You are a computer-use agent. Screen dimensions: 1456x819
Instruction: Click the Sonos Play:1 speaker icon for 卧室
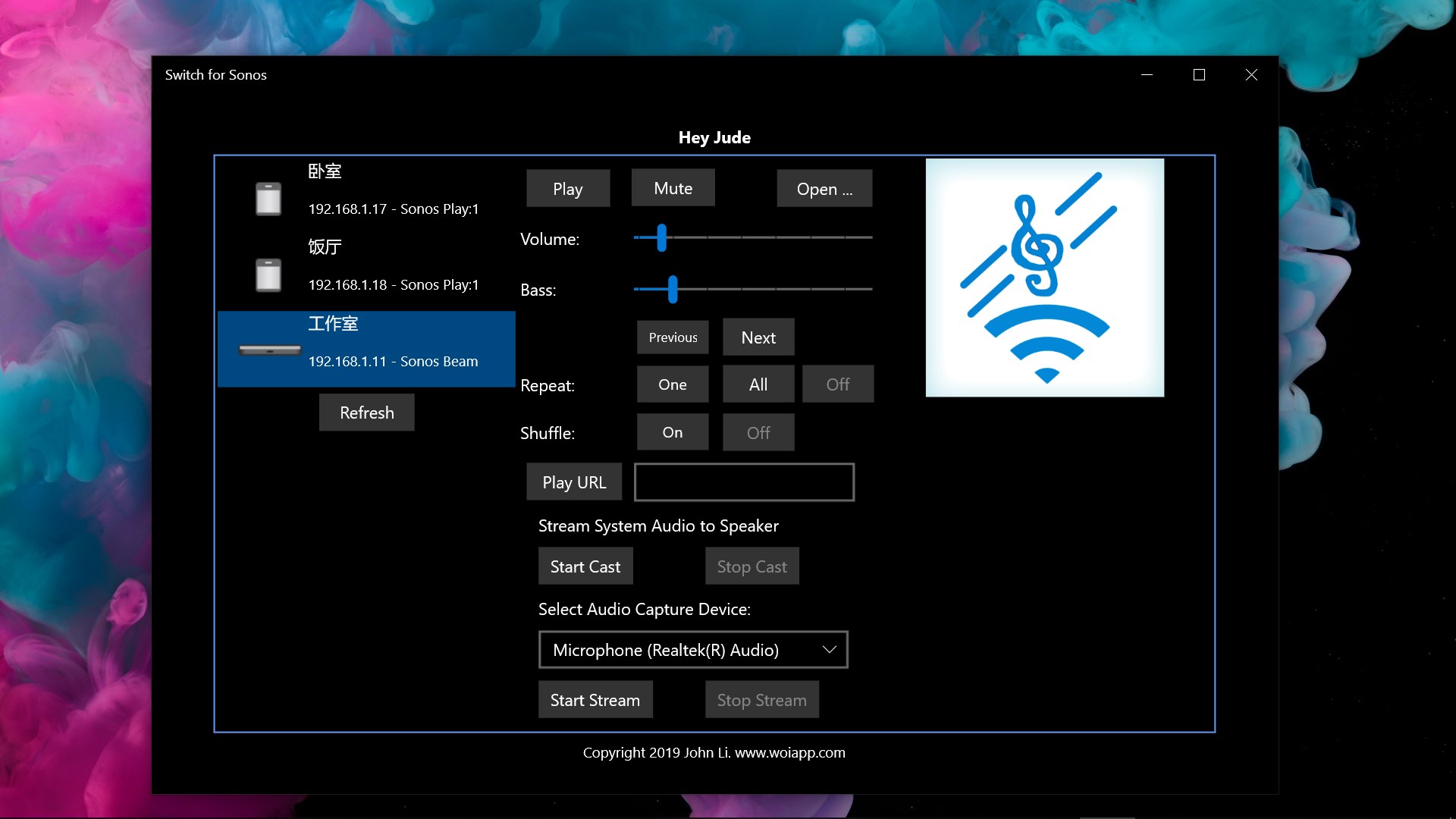[x=268, y=199]
